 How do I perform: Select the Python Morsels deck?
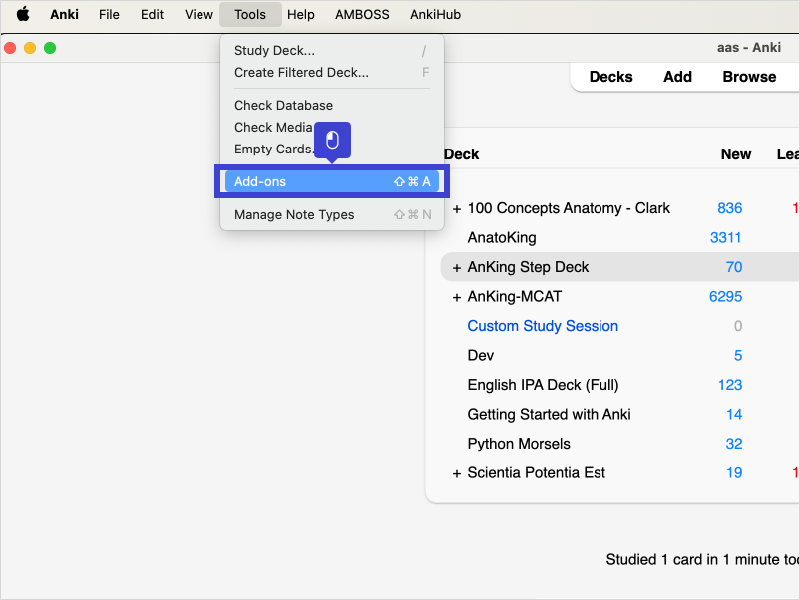pos(519,444)
